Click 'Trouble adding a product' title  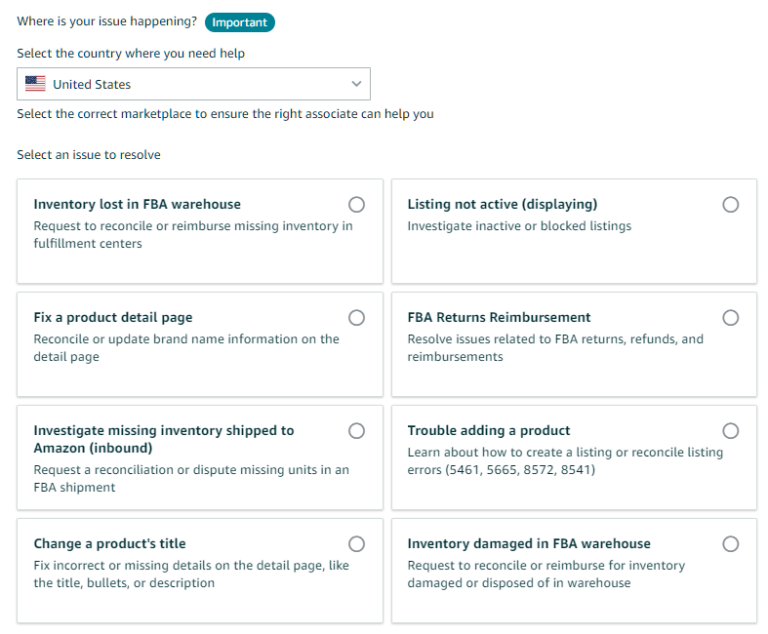(x=489, y=431)
